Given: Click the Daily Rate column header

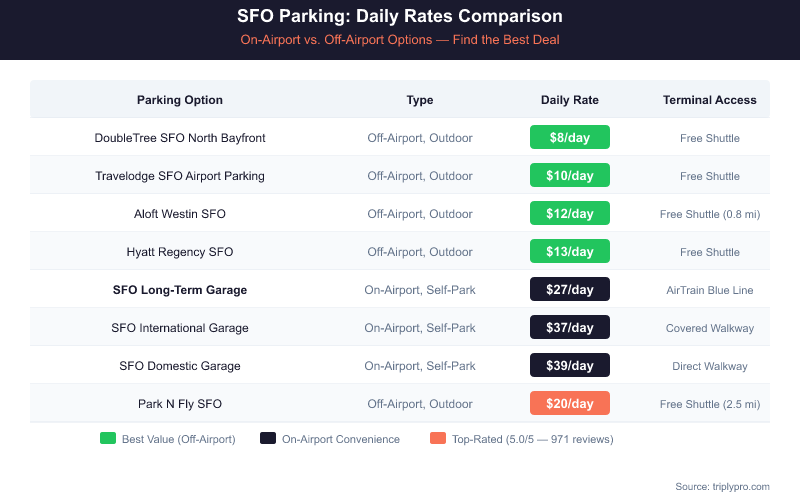Looking at the screenshot, I should click(x=570, y=100).
